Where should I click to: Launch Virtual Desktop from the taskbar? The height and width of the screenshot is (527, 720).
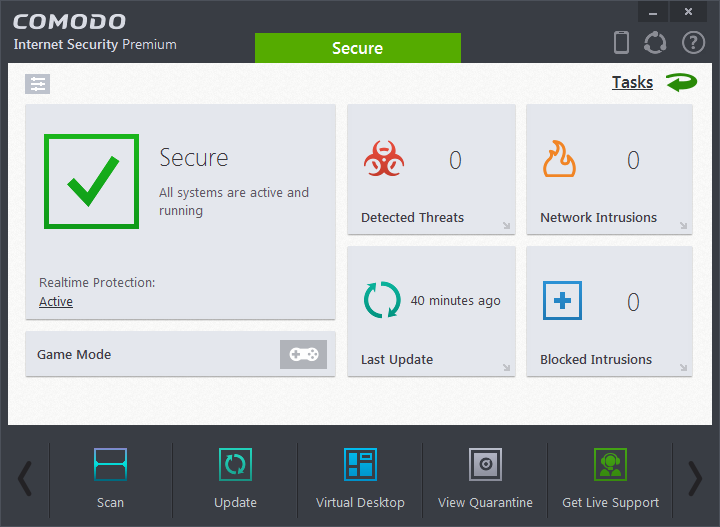tap(360, 465)
